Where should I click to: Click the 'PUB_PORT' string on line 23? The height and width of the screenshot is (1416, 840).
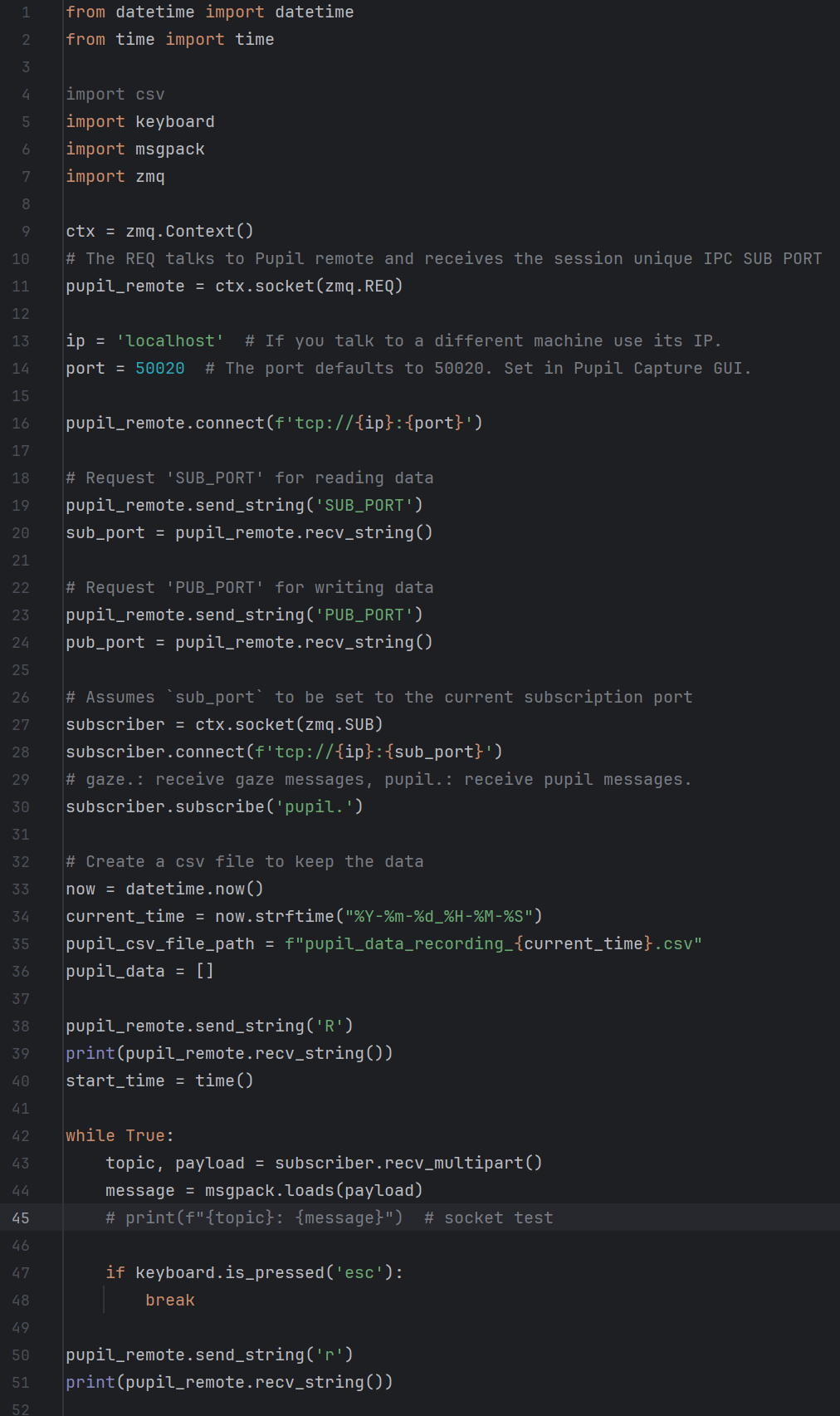tap(364, 615)
